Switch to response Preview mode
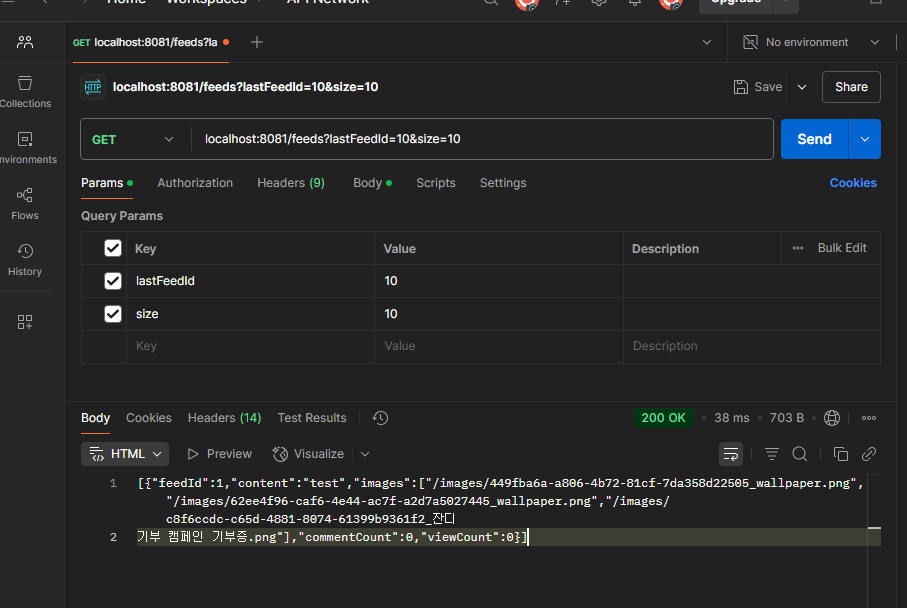Image resolution: width=907 pixels, height=608 pixels. point(219,454)
